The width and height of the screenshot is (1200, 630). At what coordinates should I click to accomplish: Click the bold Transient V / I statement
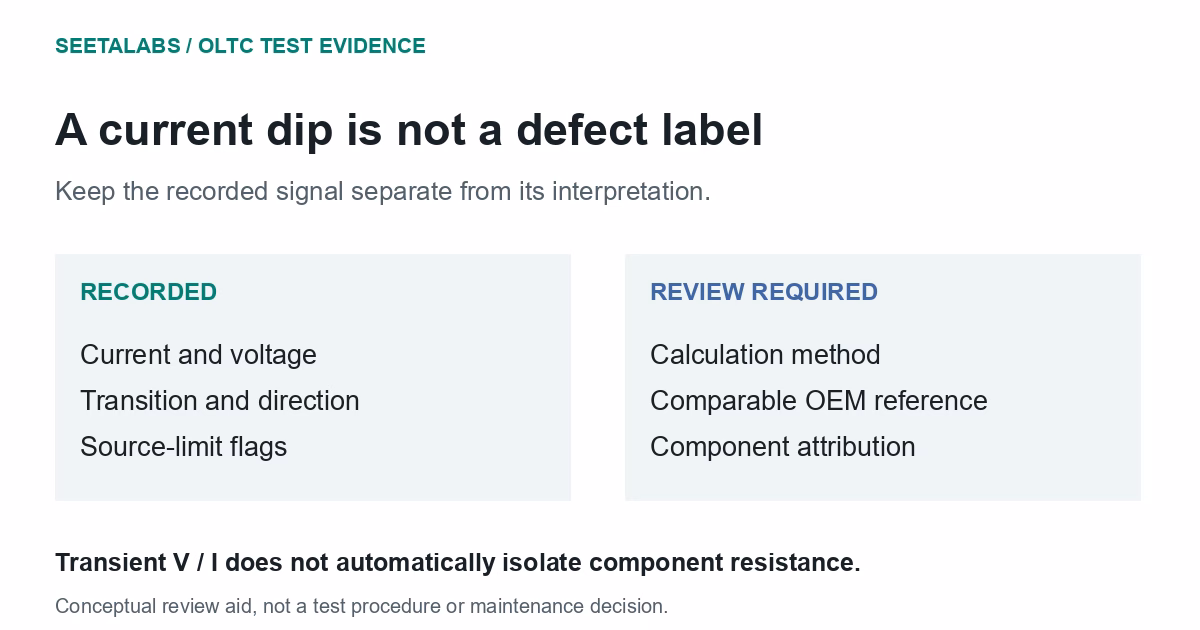[457, 563]
